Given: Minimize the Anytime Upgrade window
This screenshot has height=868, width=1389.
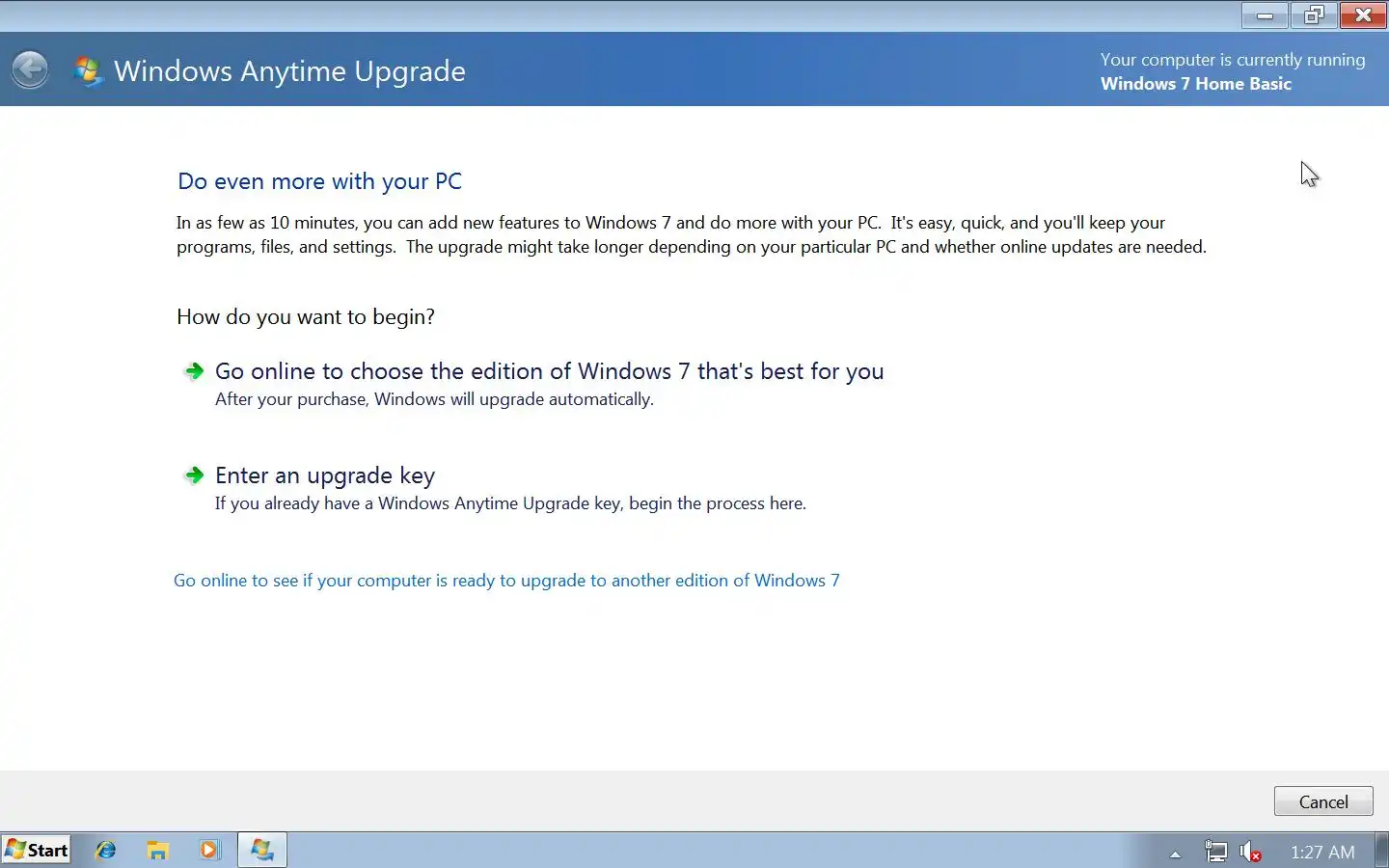Looking at the screenshot, I should 1265,15.
